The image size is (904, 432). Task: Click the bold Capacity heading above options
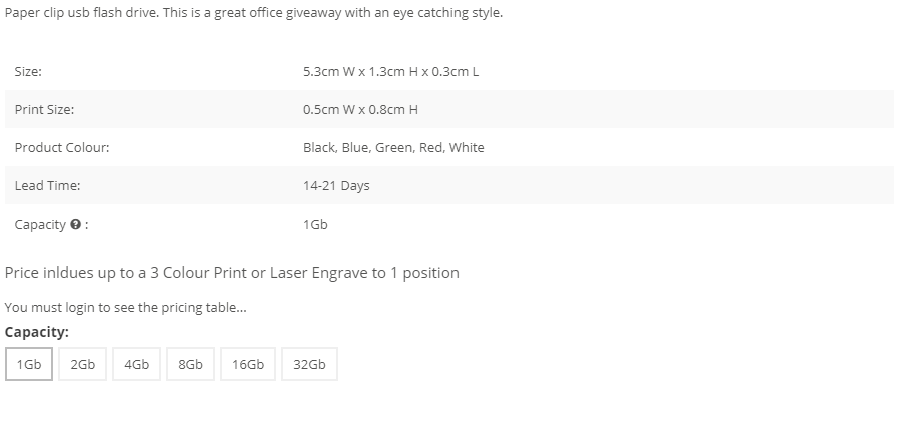tap(37, 332)
